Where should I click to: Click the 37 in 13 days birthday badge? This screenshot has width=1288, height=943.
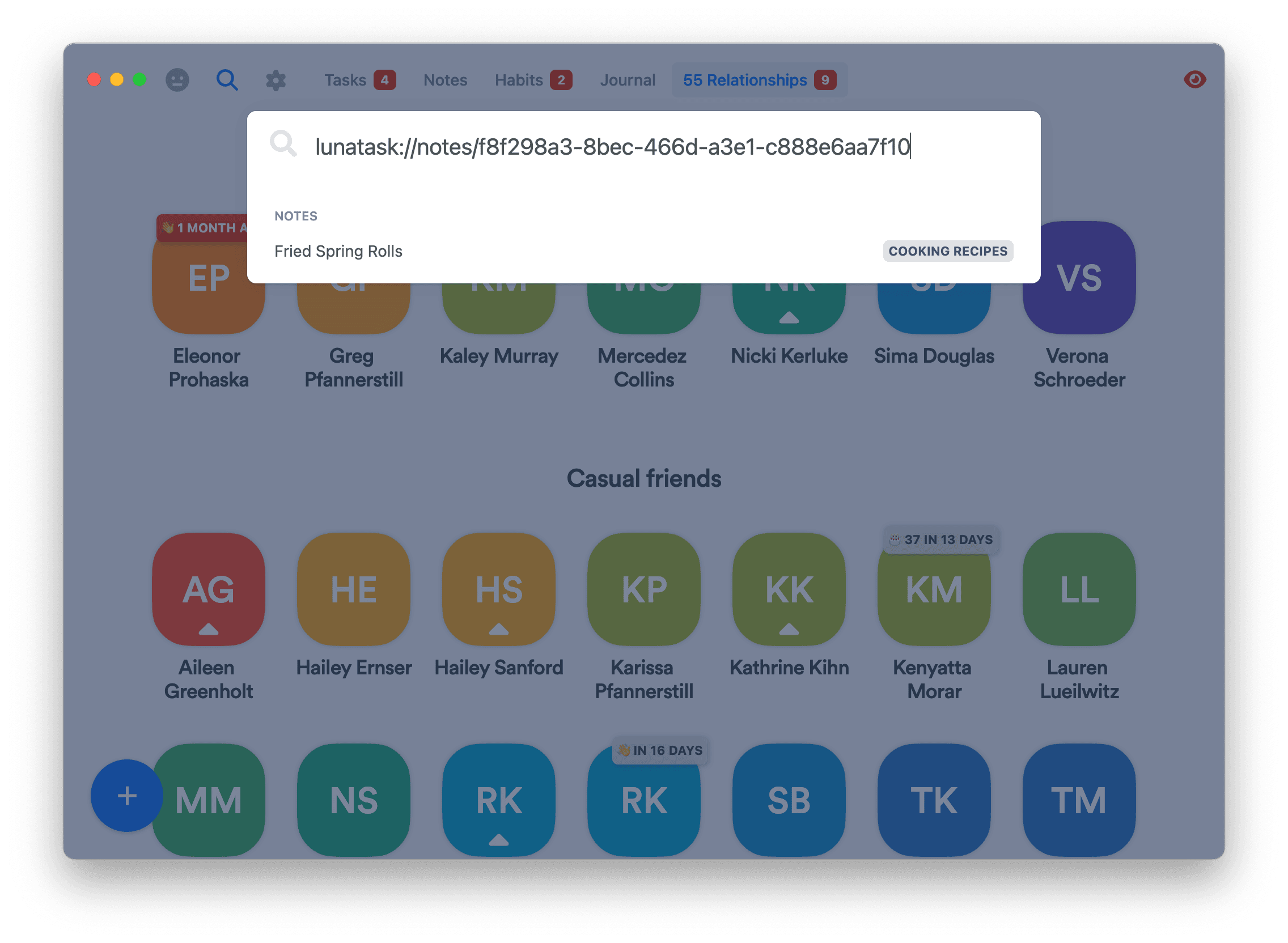click(x=941, y=540)
